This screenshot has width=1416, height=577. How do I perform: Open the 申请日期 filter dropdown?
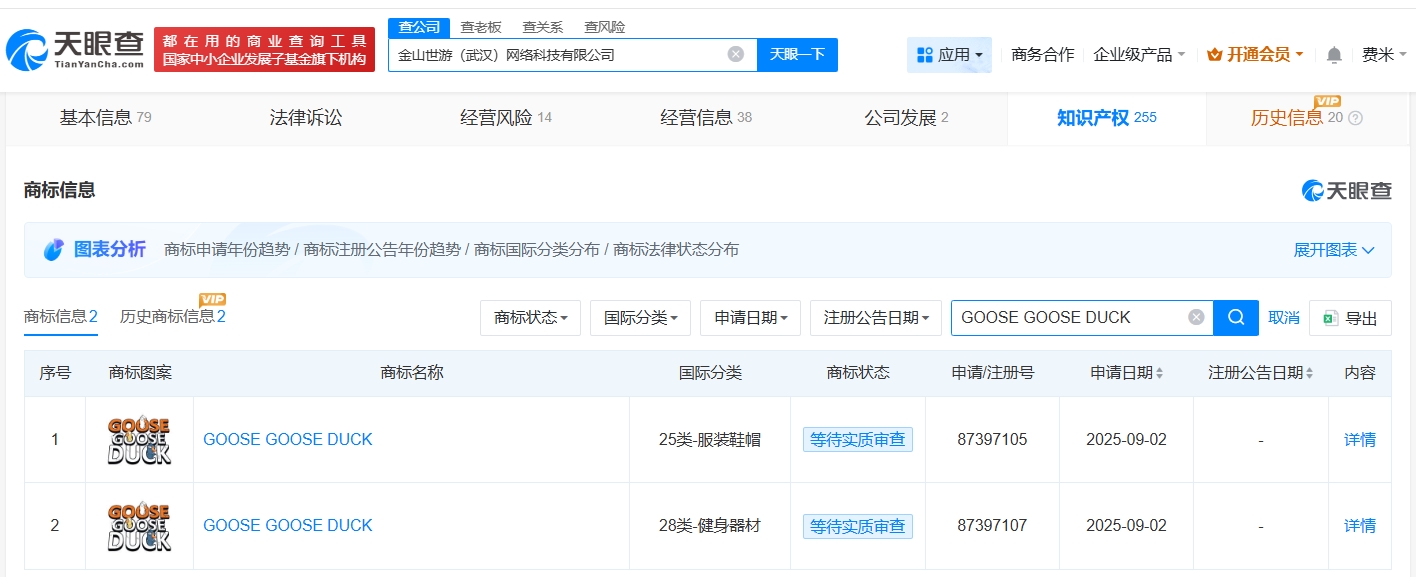(750, 318)
